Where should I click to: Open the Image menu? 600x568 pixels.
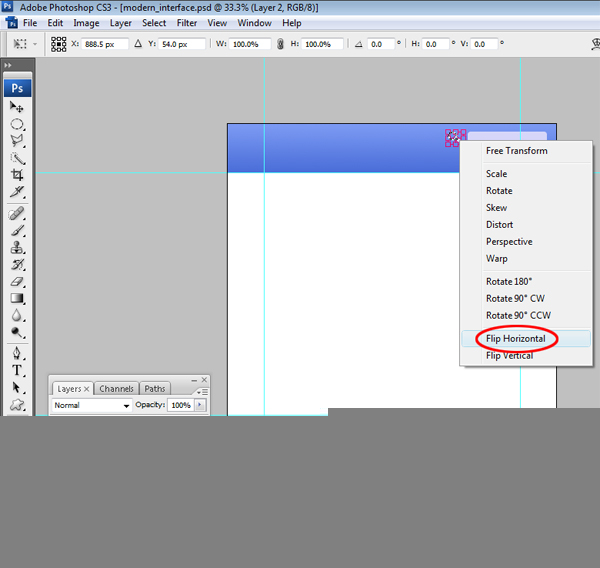pos(86,23)
